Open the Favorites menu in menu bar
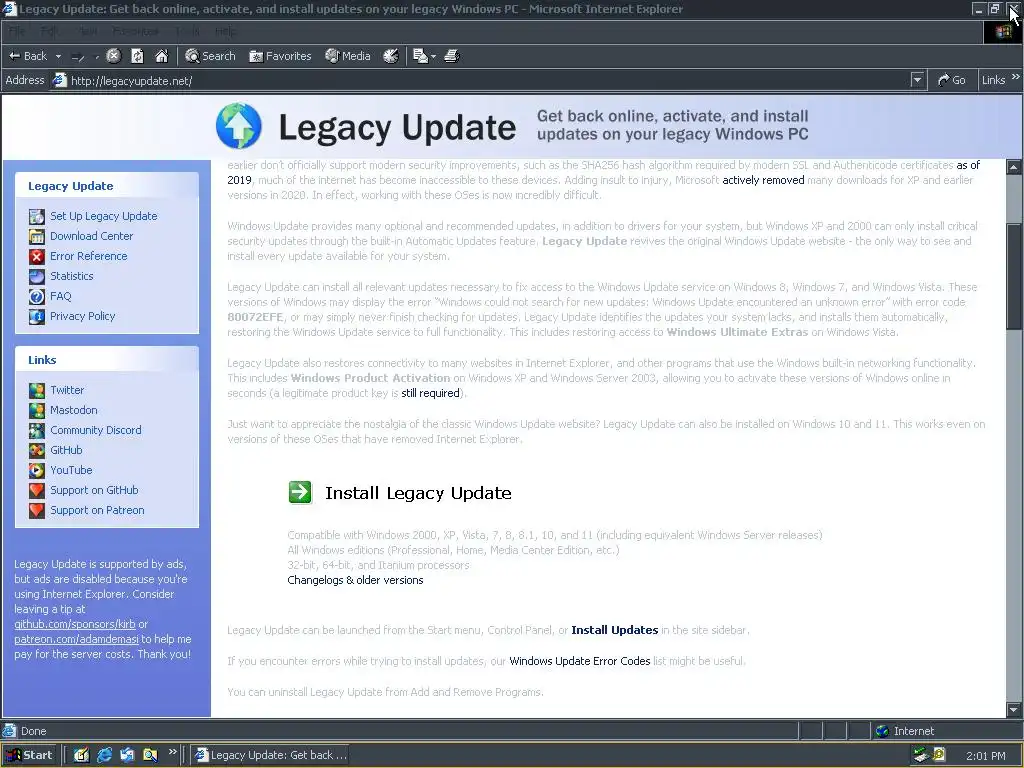 point(135,31)
